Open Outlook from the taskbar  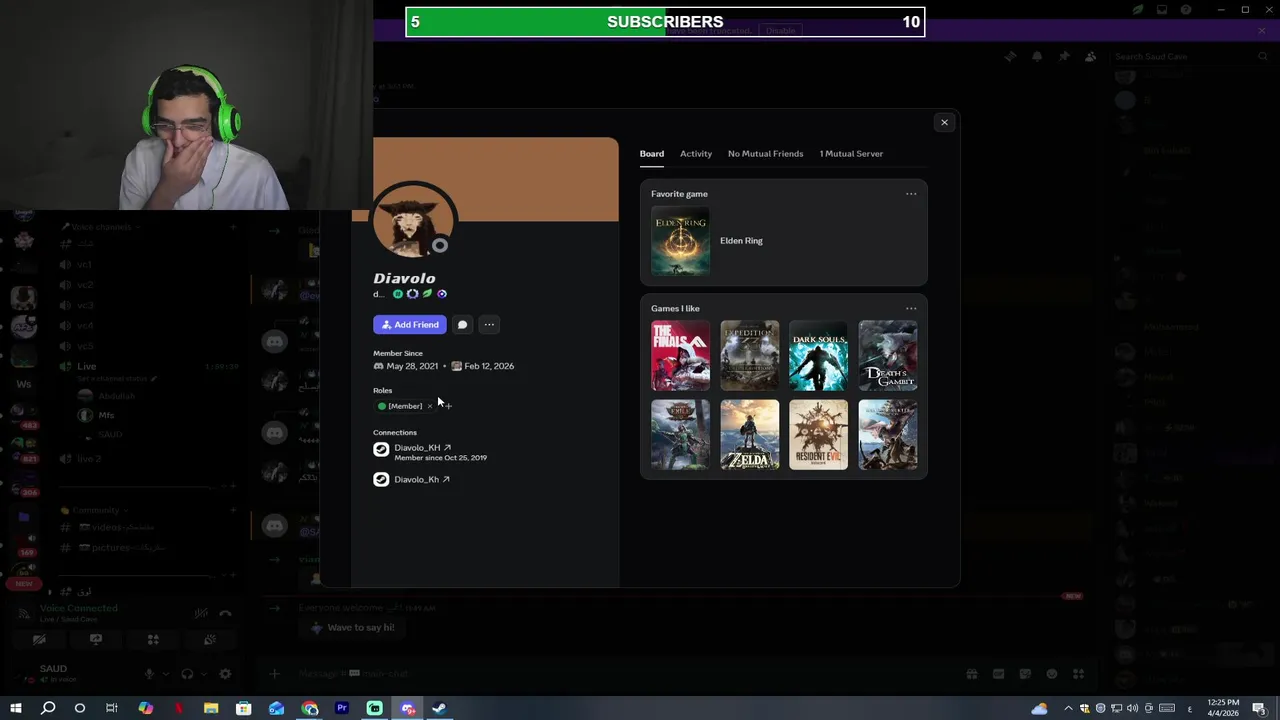[277, 709]
